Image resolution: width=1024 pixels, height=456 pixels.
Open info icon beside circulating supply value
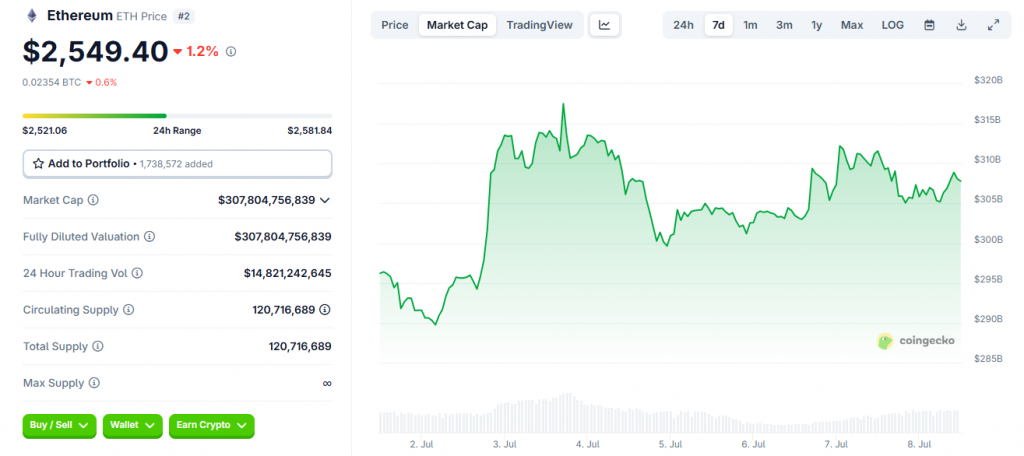325,310
